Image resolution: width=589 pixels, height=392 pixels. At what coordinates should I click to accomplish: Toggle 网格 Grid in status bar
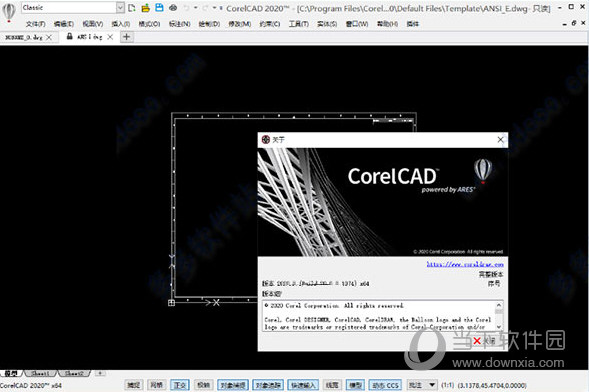coord(156,385)
